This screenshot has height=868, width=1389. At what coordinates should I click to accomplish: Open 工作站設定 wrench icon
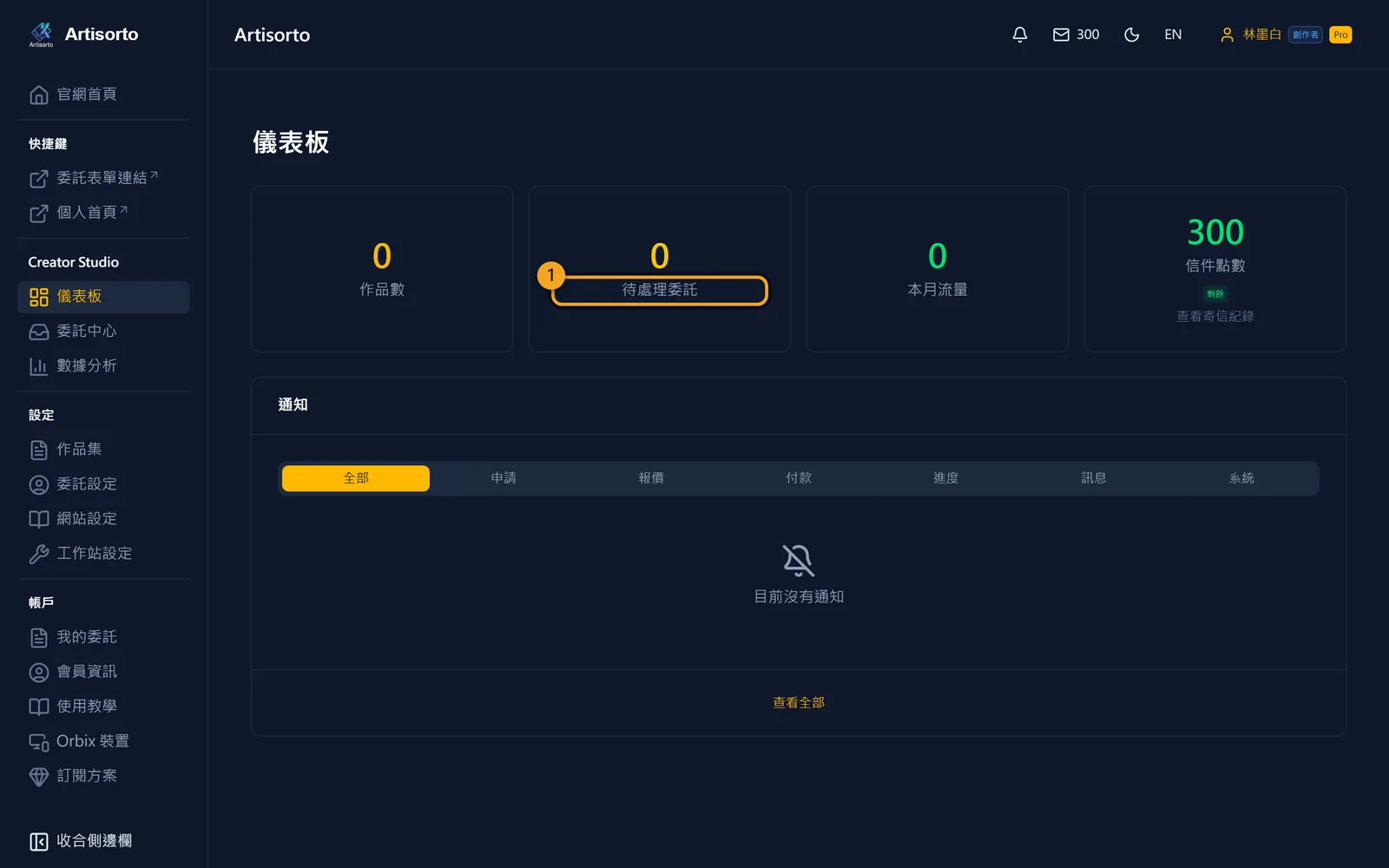pos(39,554)
